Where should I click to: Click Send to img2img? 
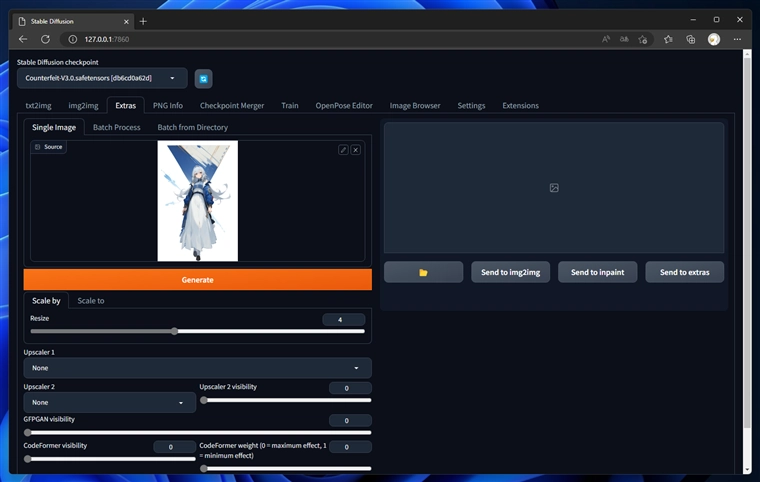click(x=510, y=272)
